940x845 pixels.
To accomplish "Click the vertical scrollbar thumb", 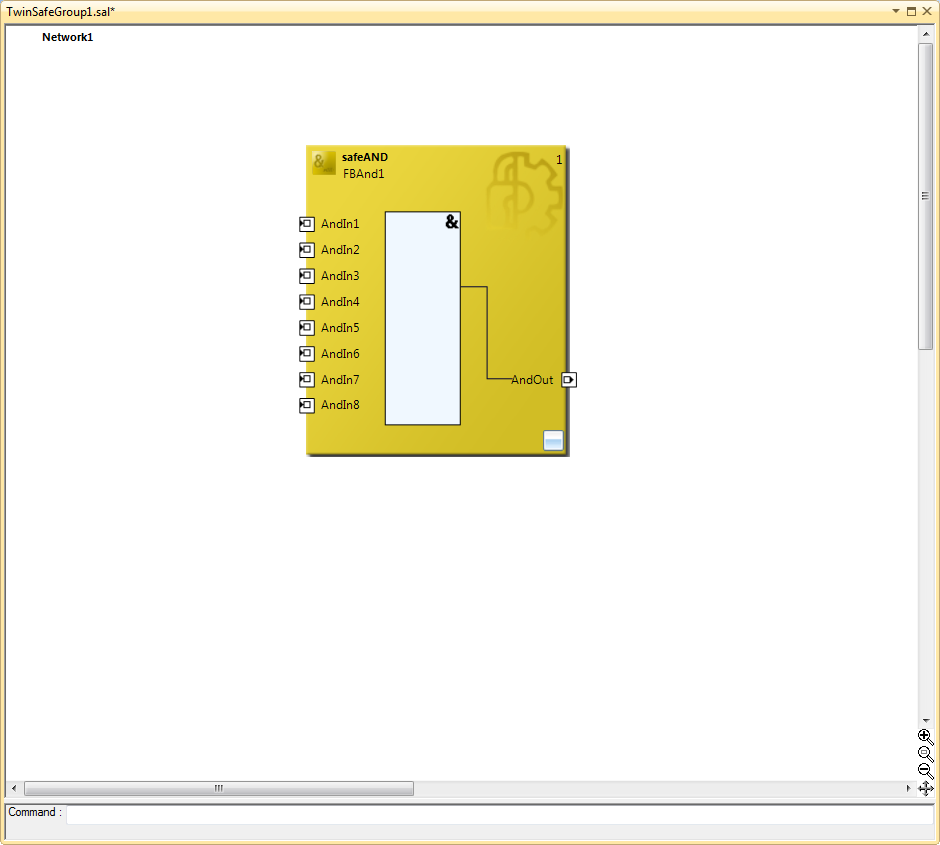I will [926, 196].
